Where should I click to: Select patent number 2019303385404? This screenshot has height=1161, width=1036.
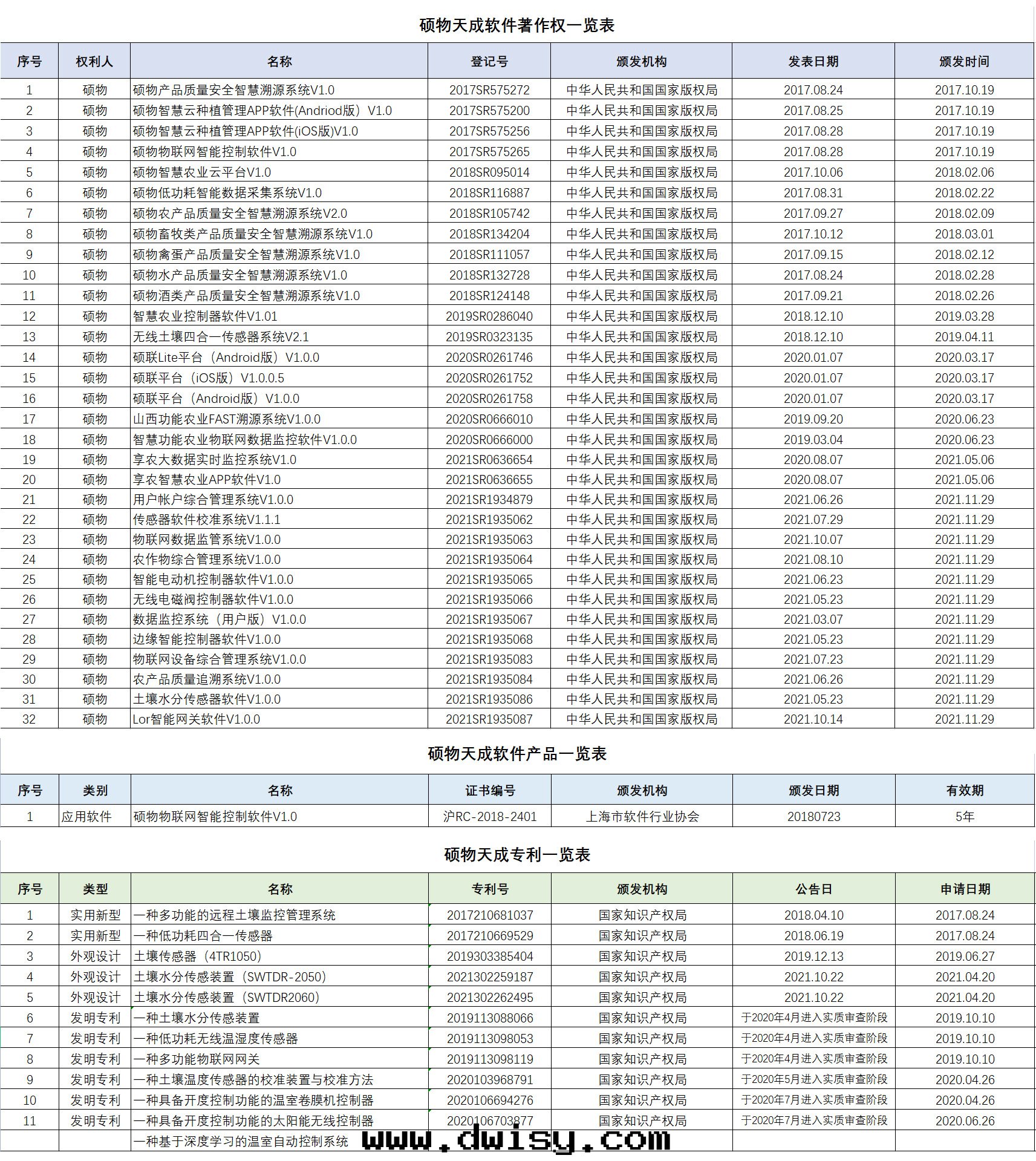[x=490, y=957]
